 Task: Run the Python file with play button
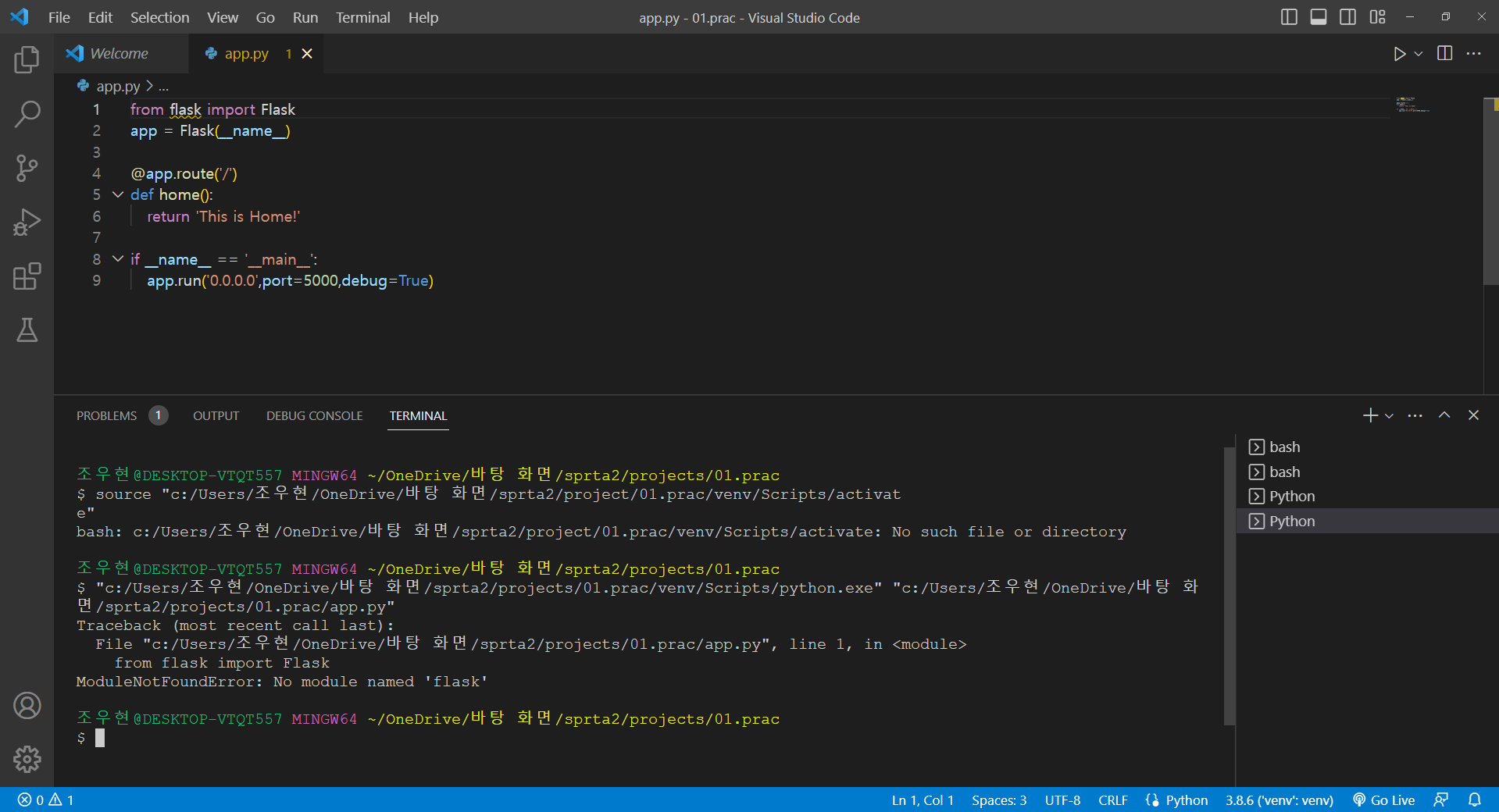[1399, 54]
